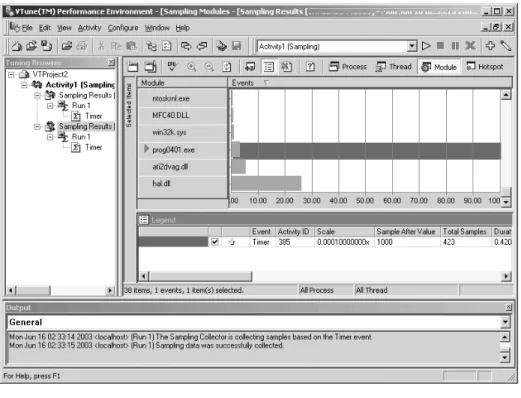Toggle the legend list view icon
This screenshot has width=521, height=398.
[x=269, y=67]
